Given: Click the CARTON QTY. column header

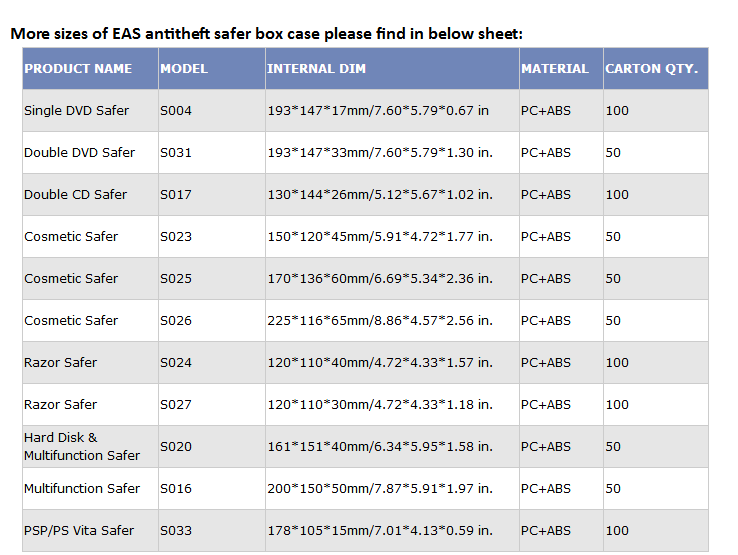Looking at the screenshot, I should (656, 68).
